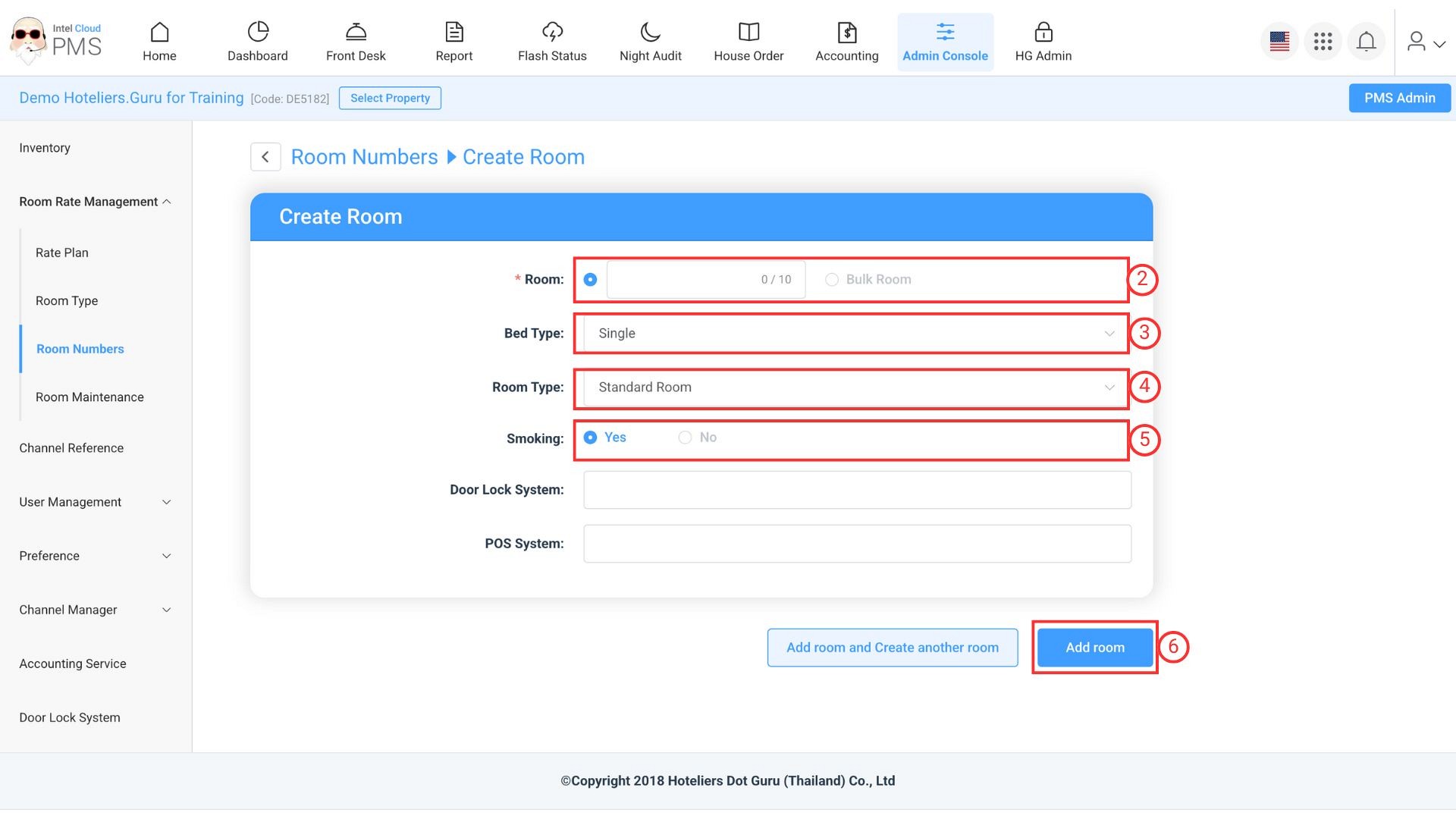Image resolution: width=1456 pixels, height=819 pixels.
Task: Select the Smoking Yes radio button
Action: click(590, 438)
